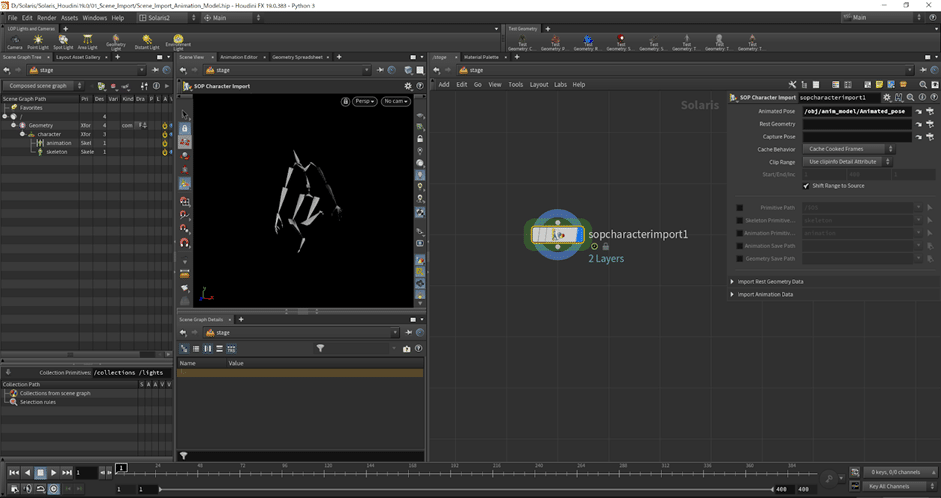
Task: Select the arrow select tool in viewport
Action: click(x=185, y=115)
